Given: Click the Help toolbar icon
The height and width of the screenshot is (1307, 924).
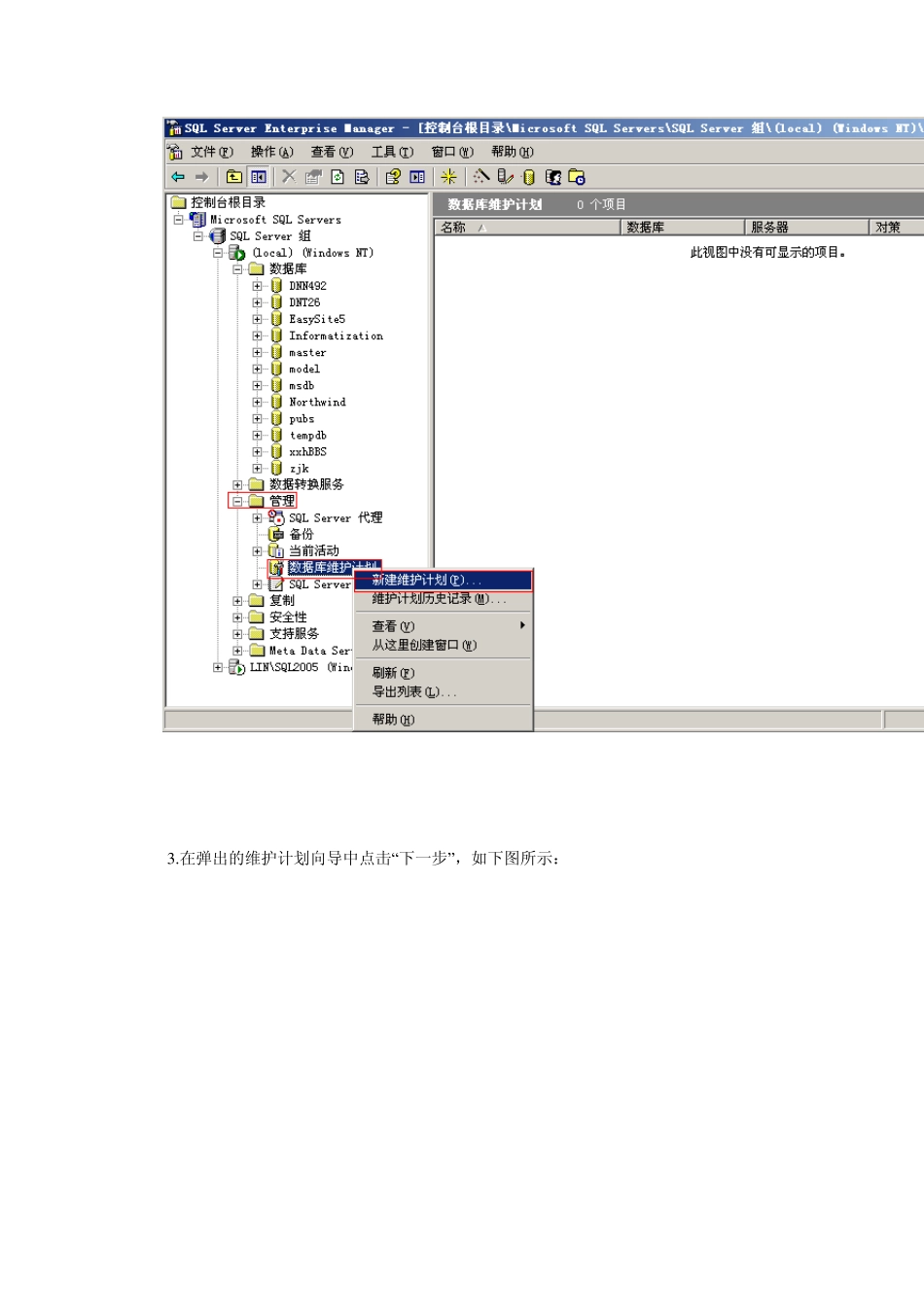Looking at the screenshot, I should pos(393,177).
